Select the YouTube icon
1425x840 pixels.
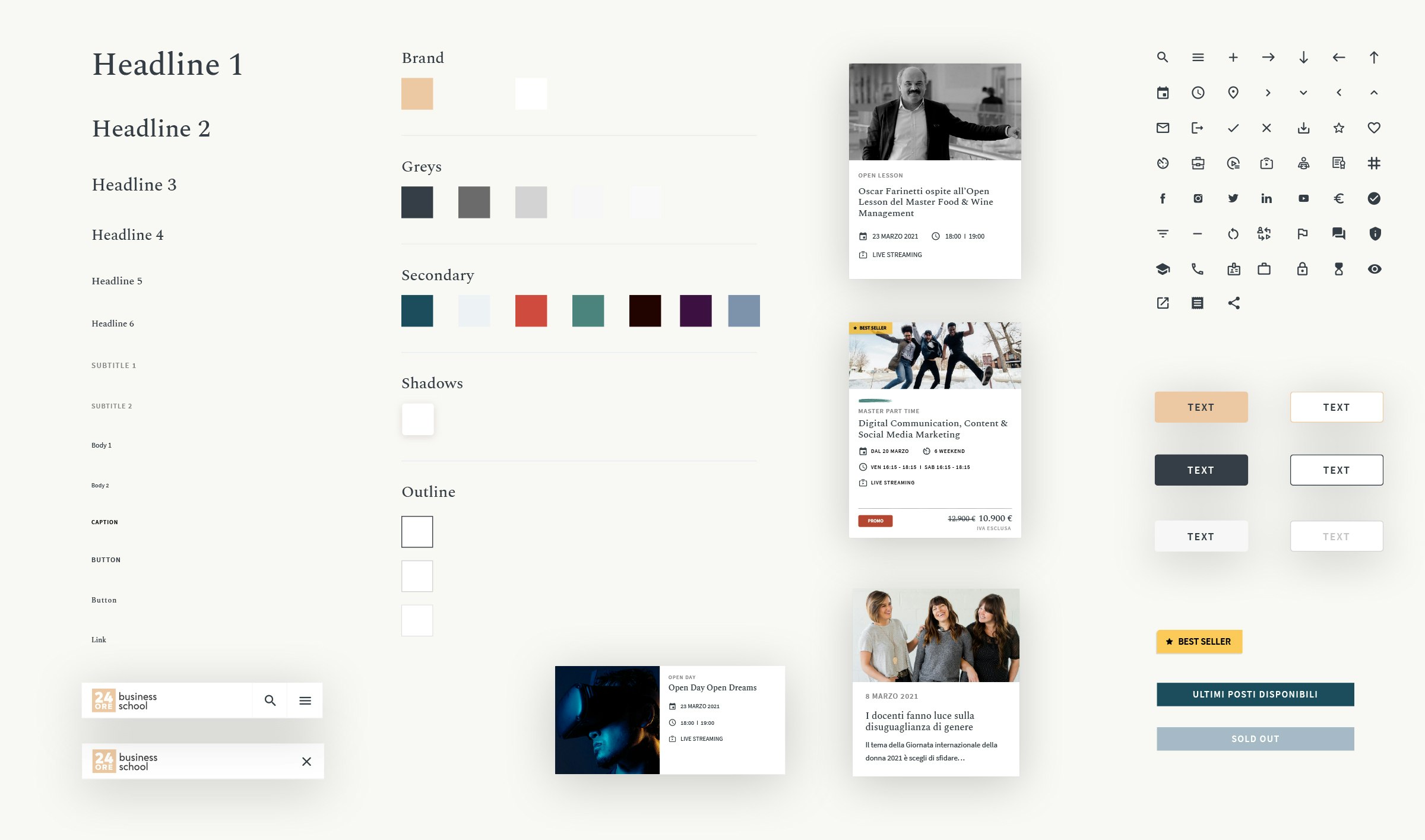tap(1303, 198)
